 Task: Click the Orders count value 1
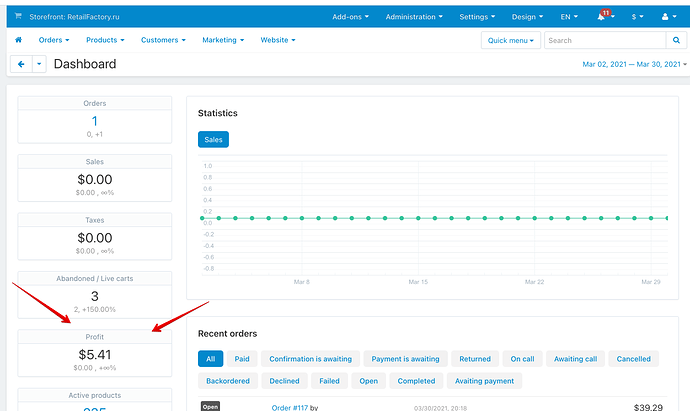coord(95,121)
